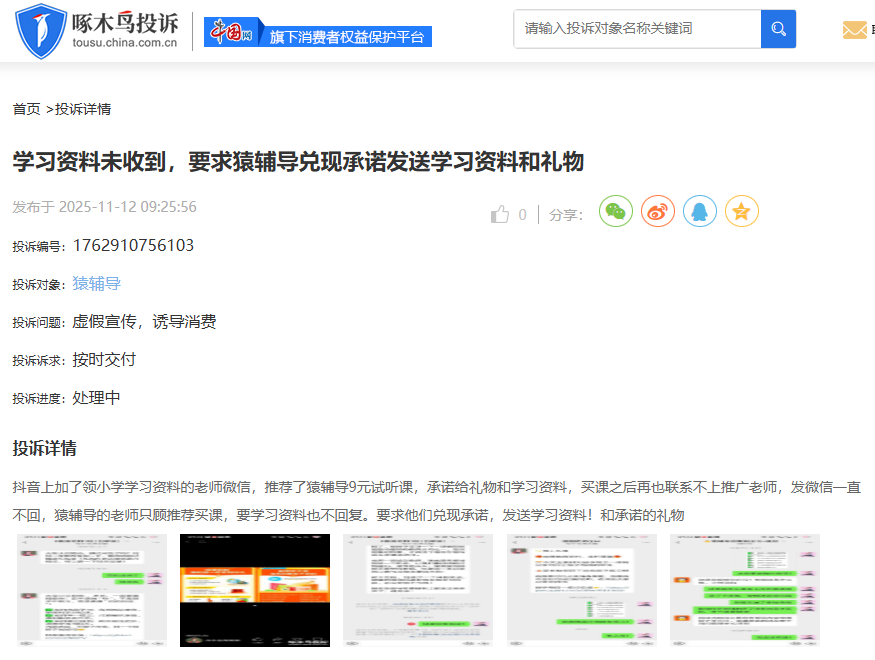Share complaint via Weibo icon

coord(657,211)
